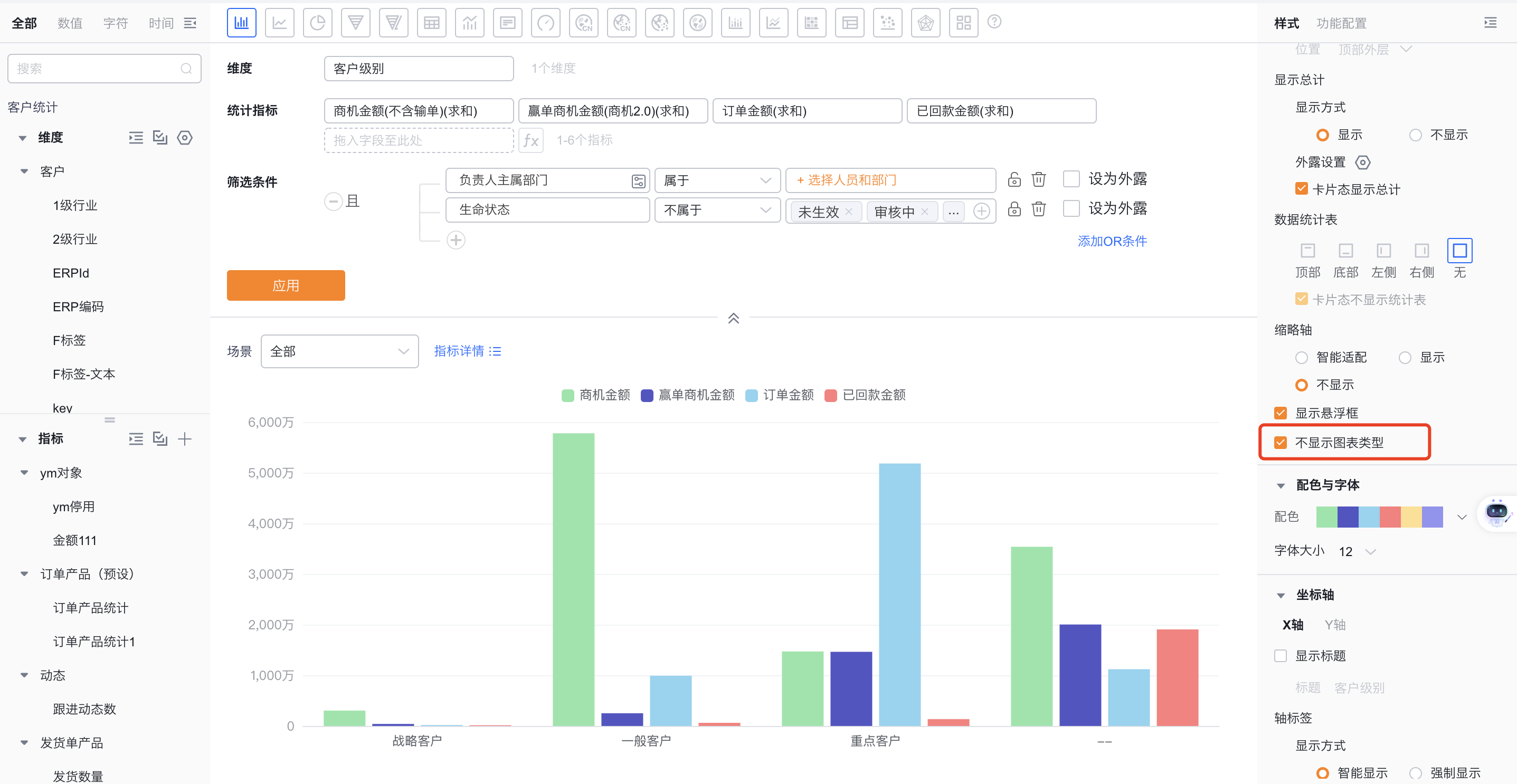Image resolution: width=1517 pixels, height=784 pixels.
Task: Select the table chart type icon
Action: pos(432,23)
